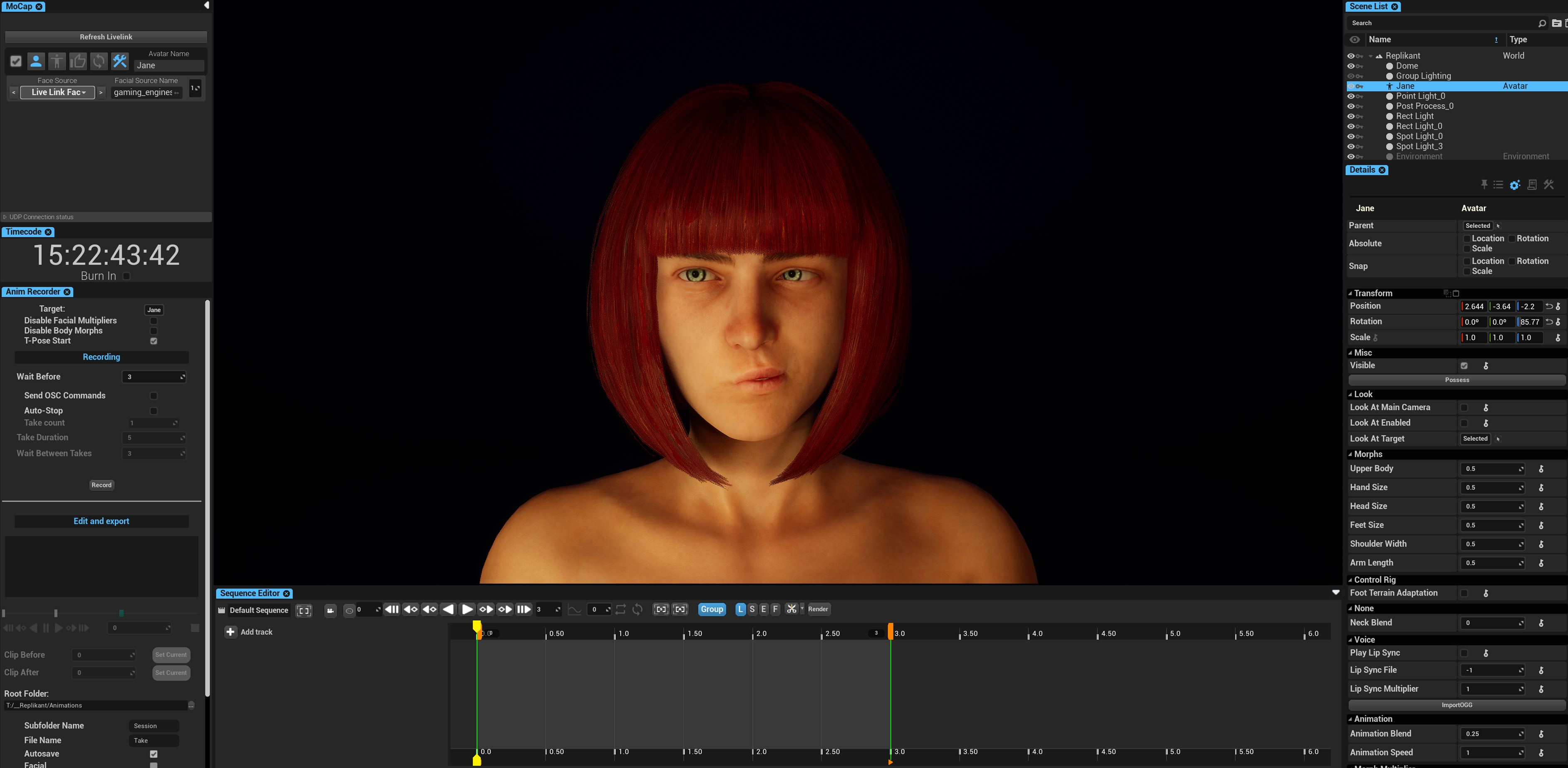Enable Send OSC Commands checkbox
This screenshot has width=1568, height=768.
(154, 396)
